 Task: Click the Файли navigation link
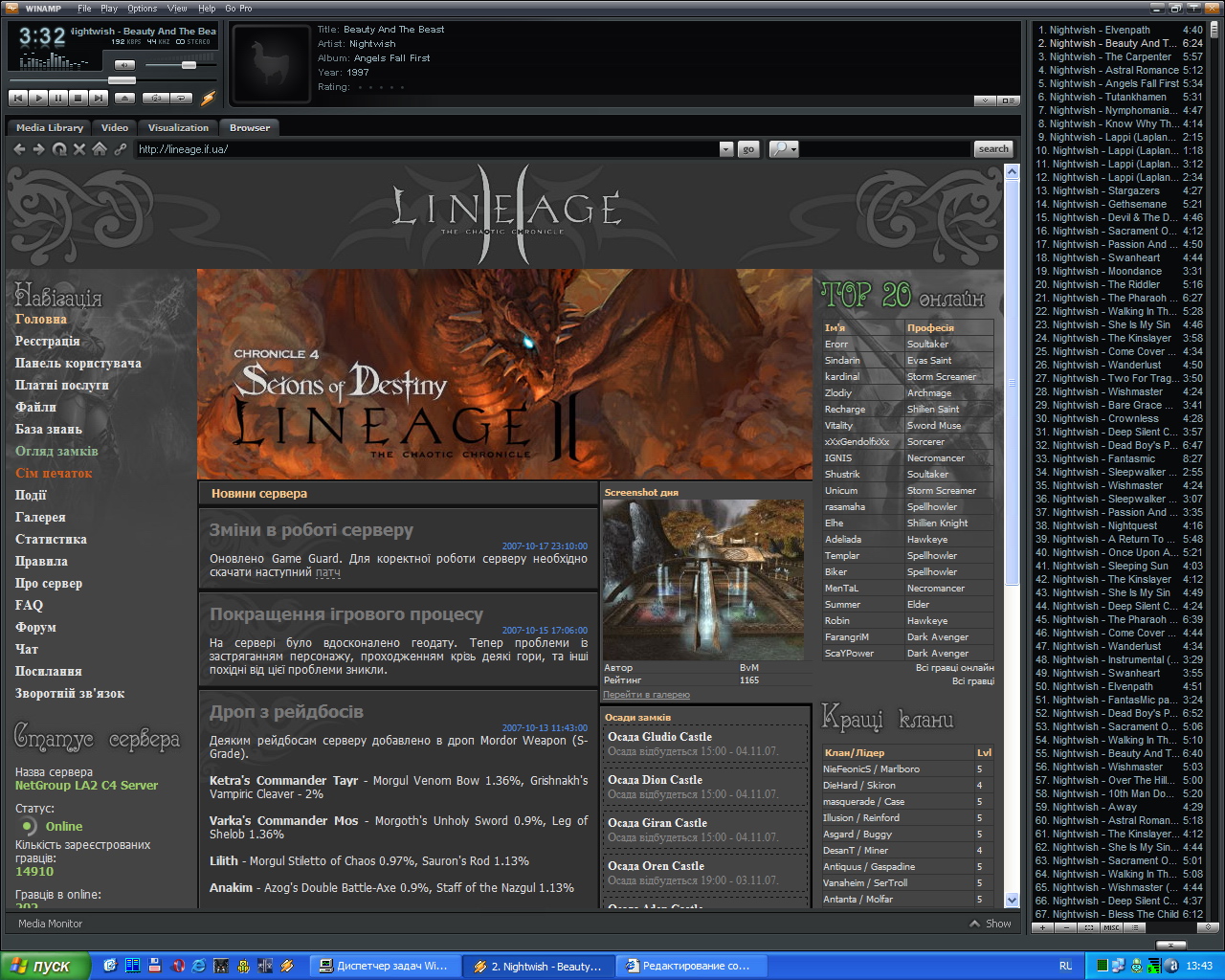[x=35, y=407]
